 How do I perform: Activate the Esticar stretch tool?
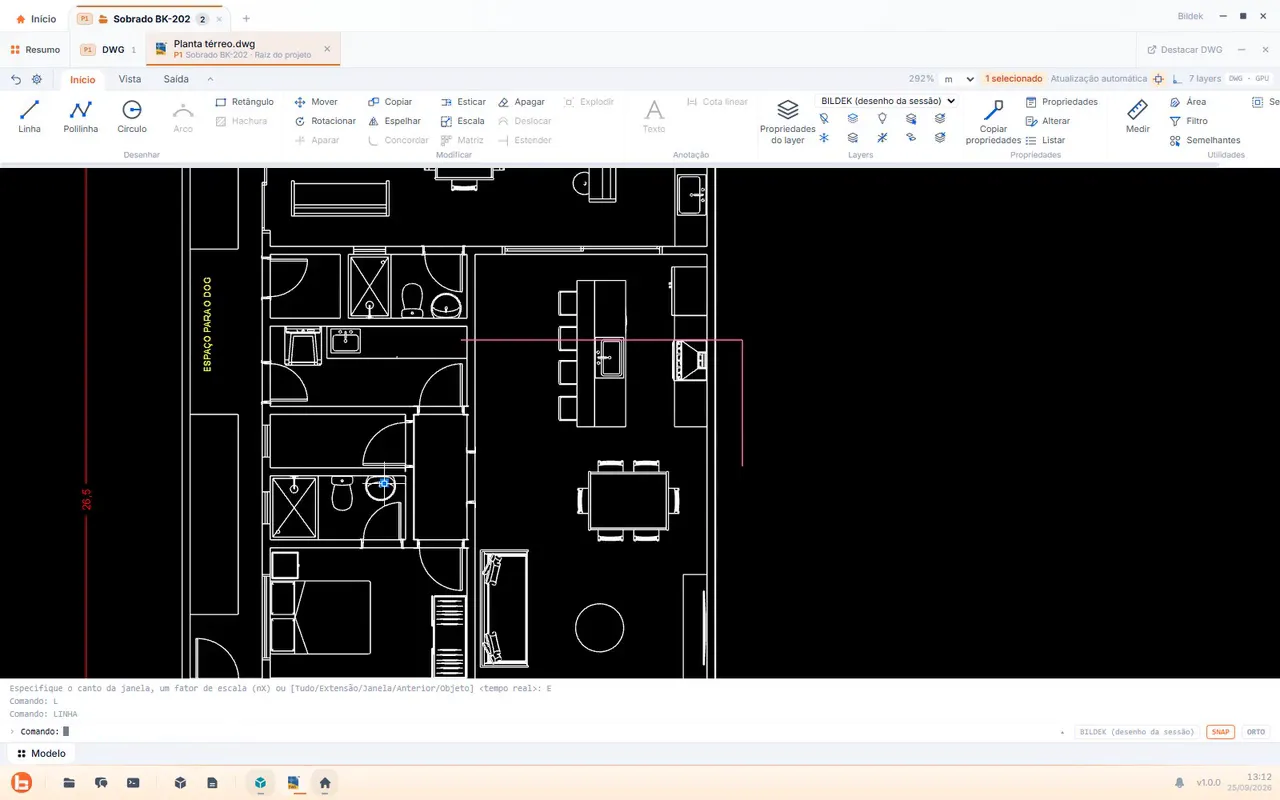463,102
